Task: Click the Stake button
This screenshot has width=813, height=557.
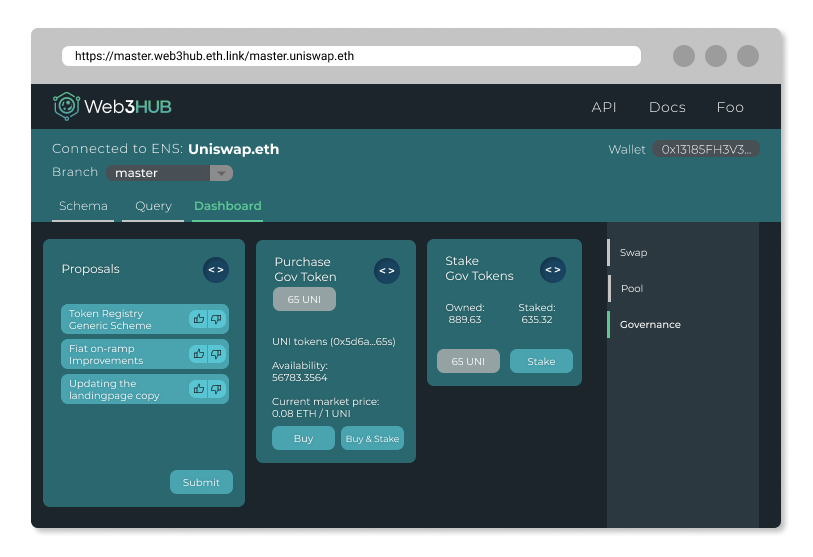Action: [541, 361]
